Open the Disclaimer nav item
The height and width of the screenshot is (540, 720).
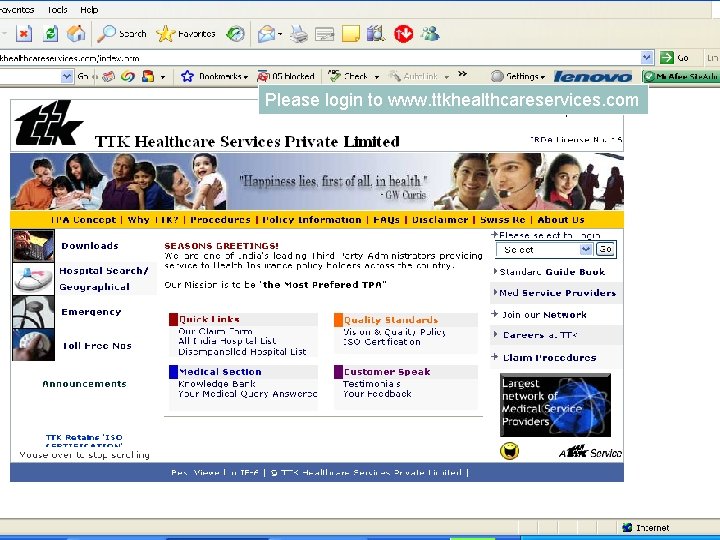coord(440,219)
